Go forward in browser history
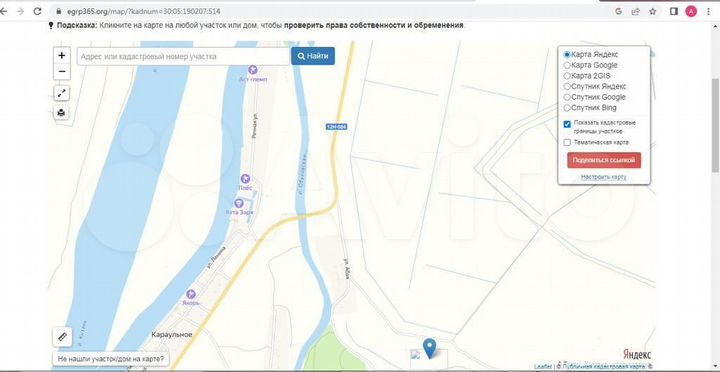720x372 pixels. click(20, 11)
